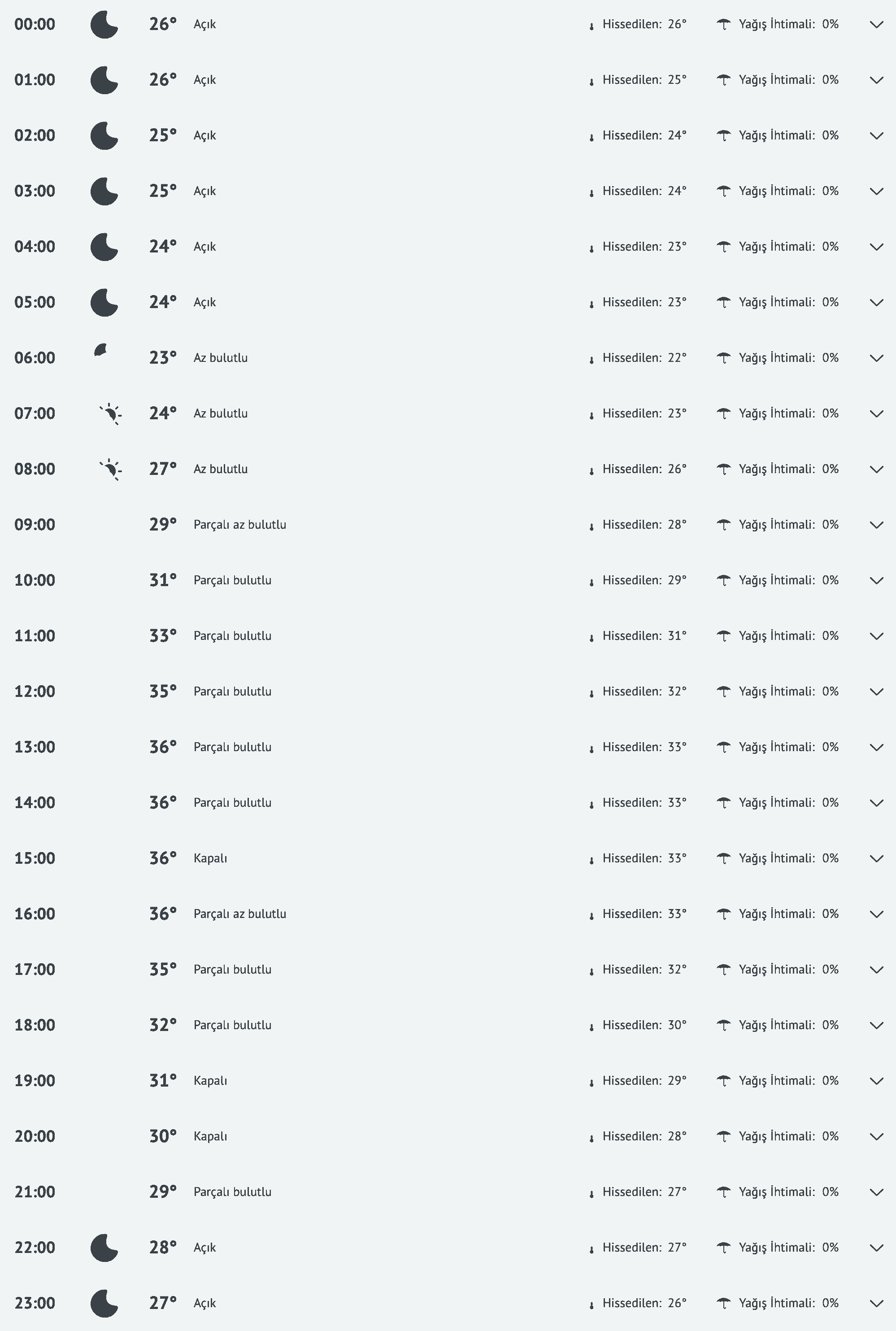Click the moon icon in the 00:00 row

pos(104,25)
